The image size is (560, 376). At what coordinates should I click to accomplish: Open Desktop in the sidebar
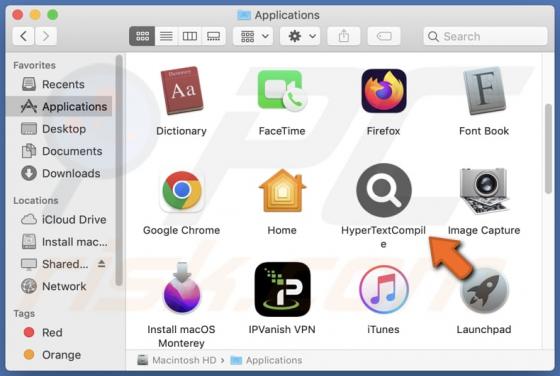pyautogui.click(x=60, y=129)
